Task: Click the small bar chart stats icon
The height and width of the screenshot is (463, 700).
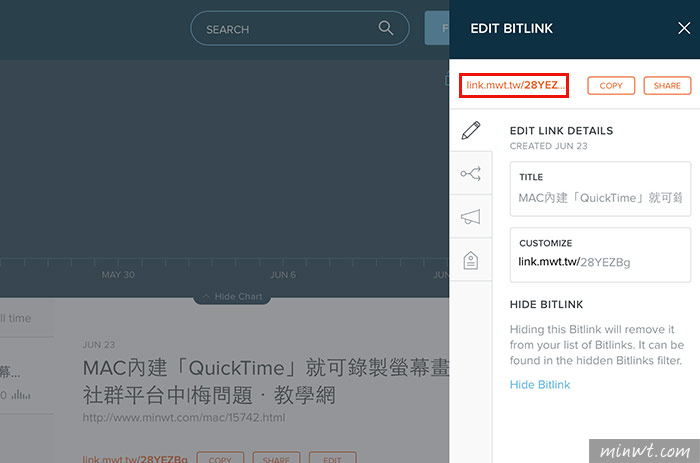Action: (21, 395)
